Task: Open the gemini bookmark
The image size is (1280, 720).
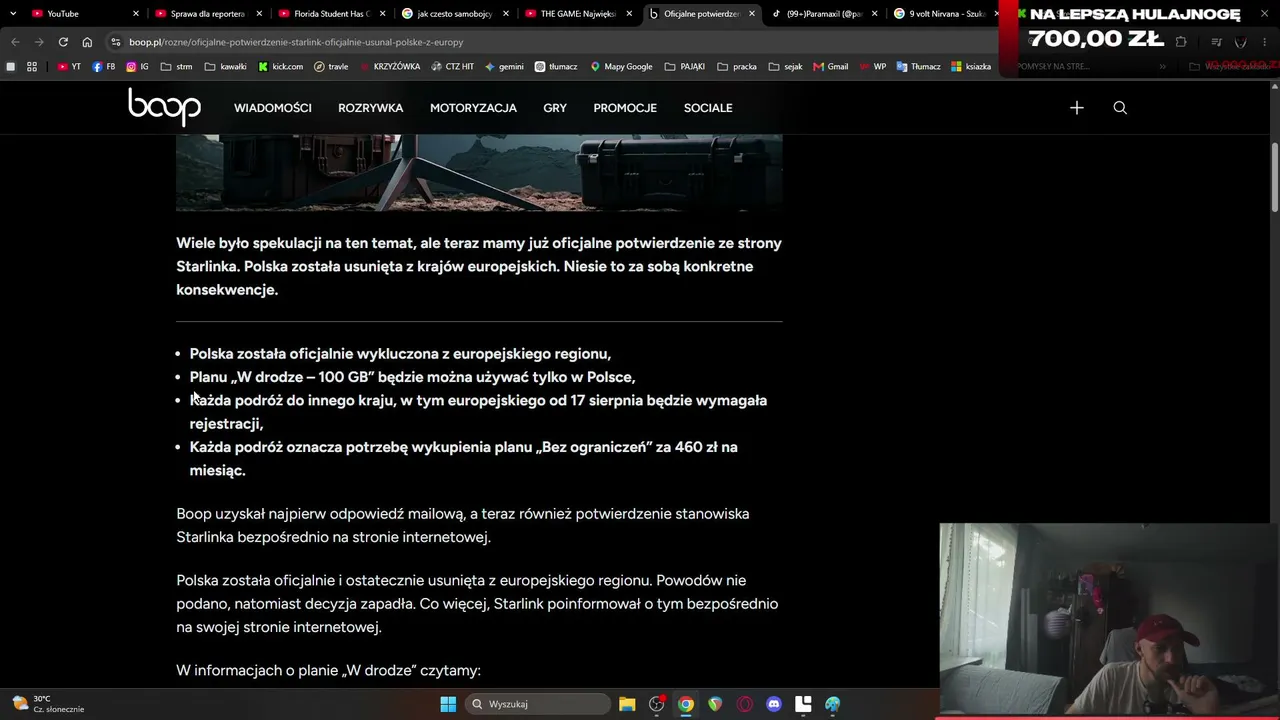Action: click(504, 67)
